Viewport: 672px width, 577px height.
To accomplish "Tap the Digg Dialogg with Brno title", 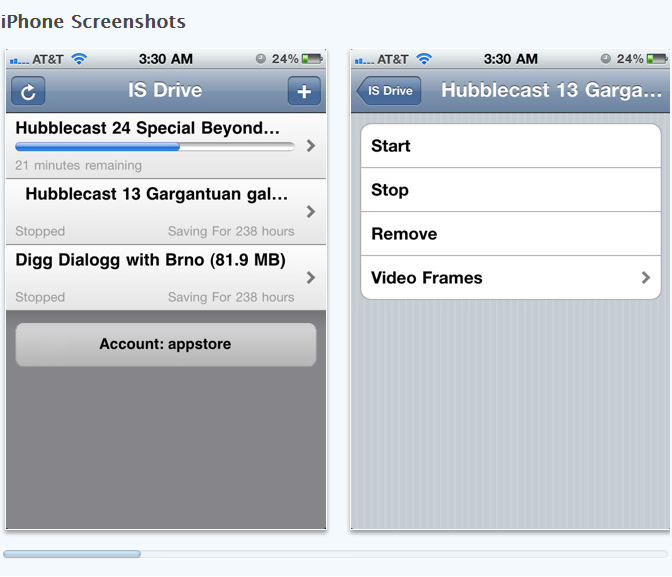I will (151, 260).
